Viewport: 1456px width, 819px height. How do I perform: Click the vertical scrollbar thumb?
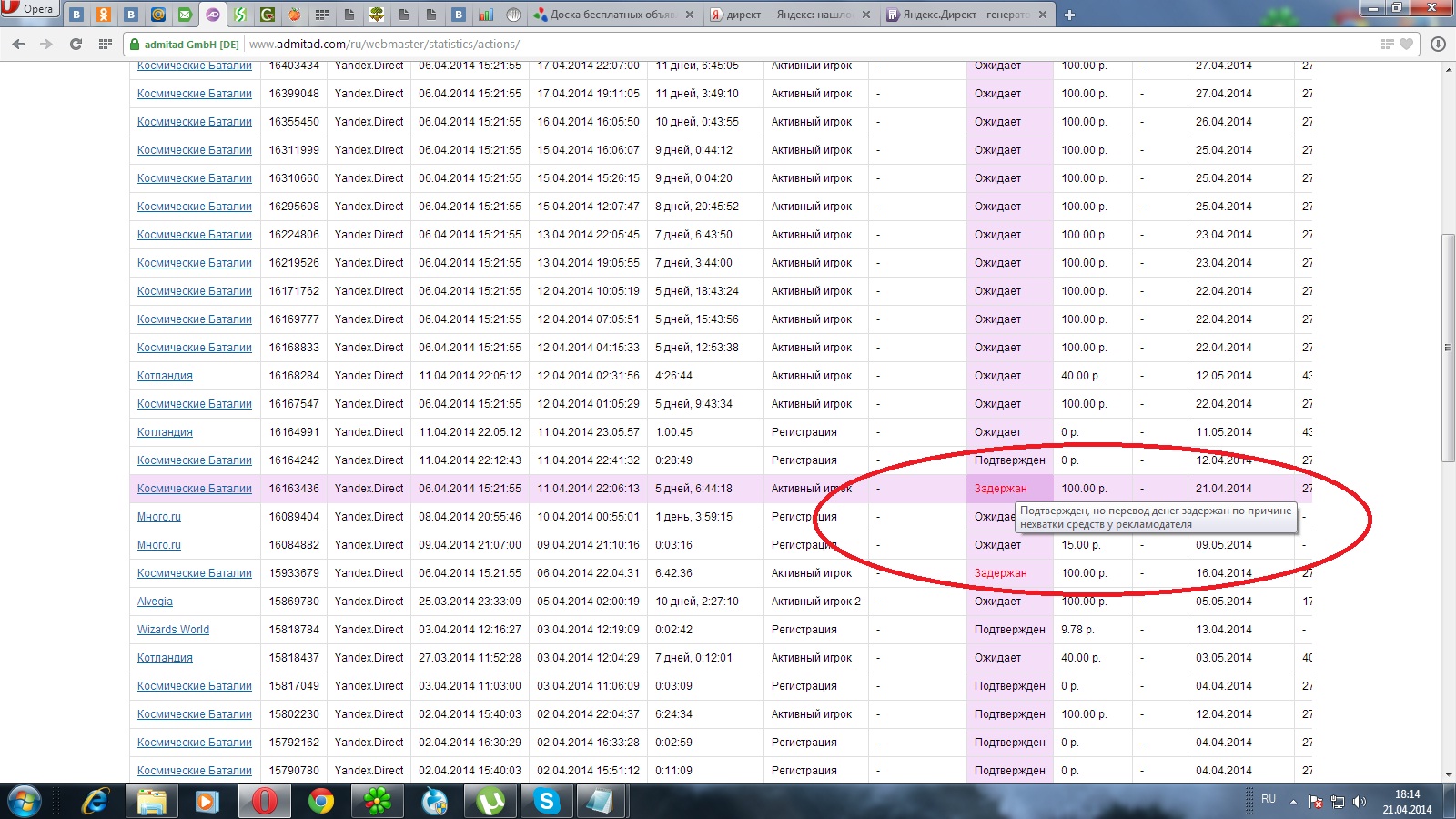tap(1448, 348)
